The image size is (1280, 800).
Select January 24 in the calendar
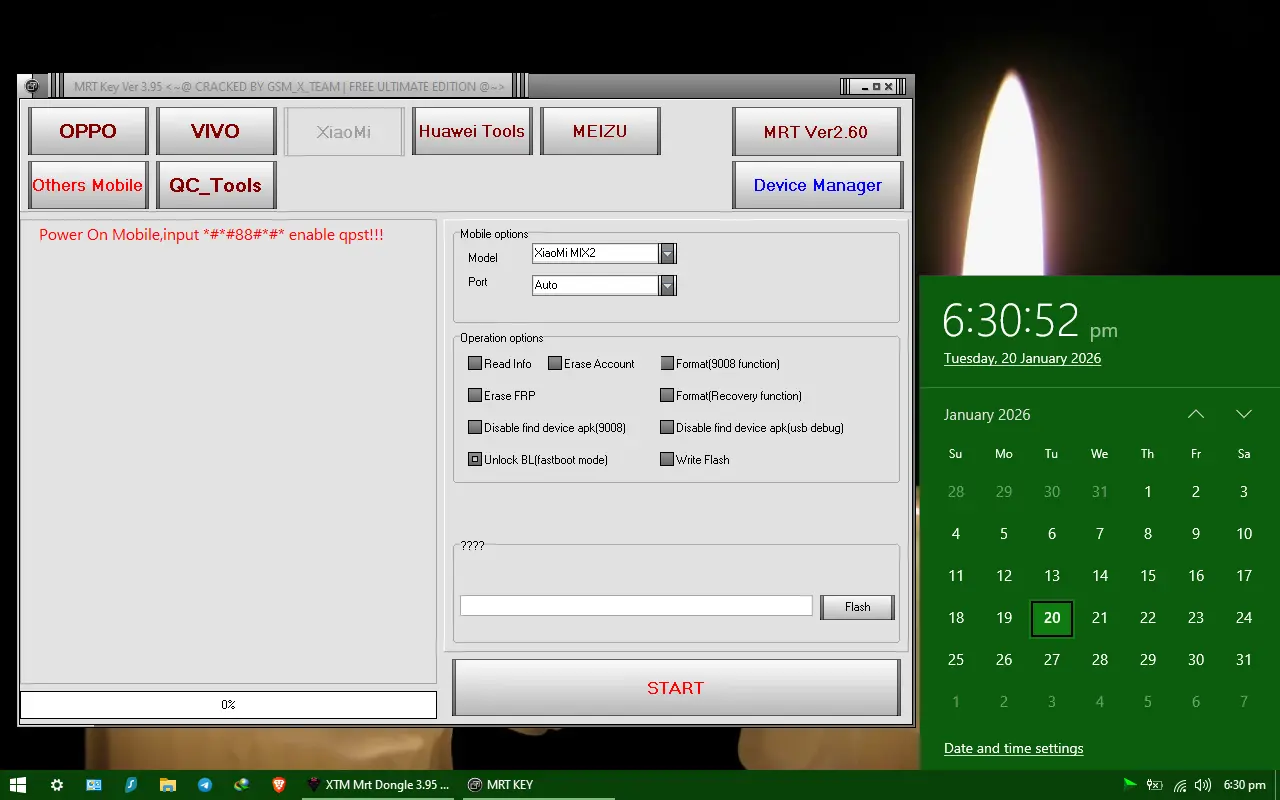pos(1244,618)
